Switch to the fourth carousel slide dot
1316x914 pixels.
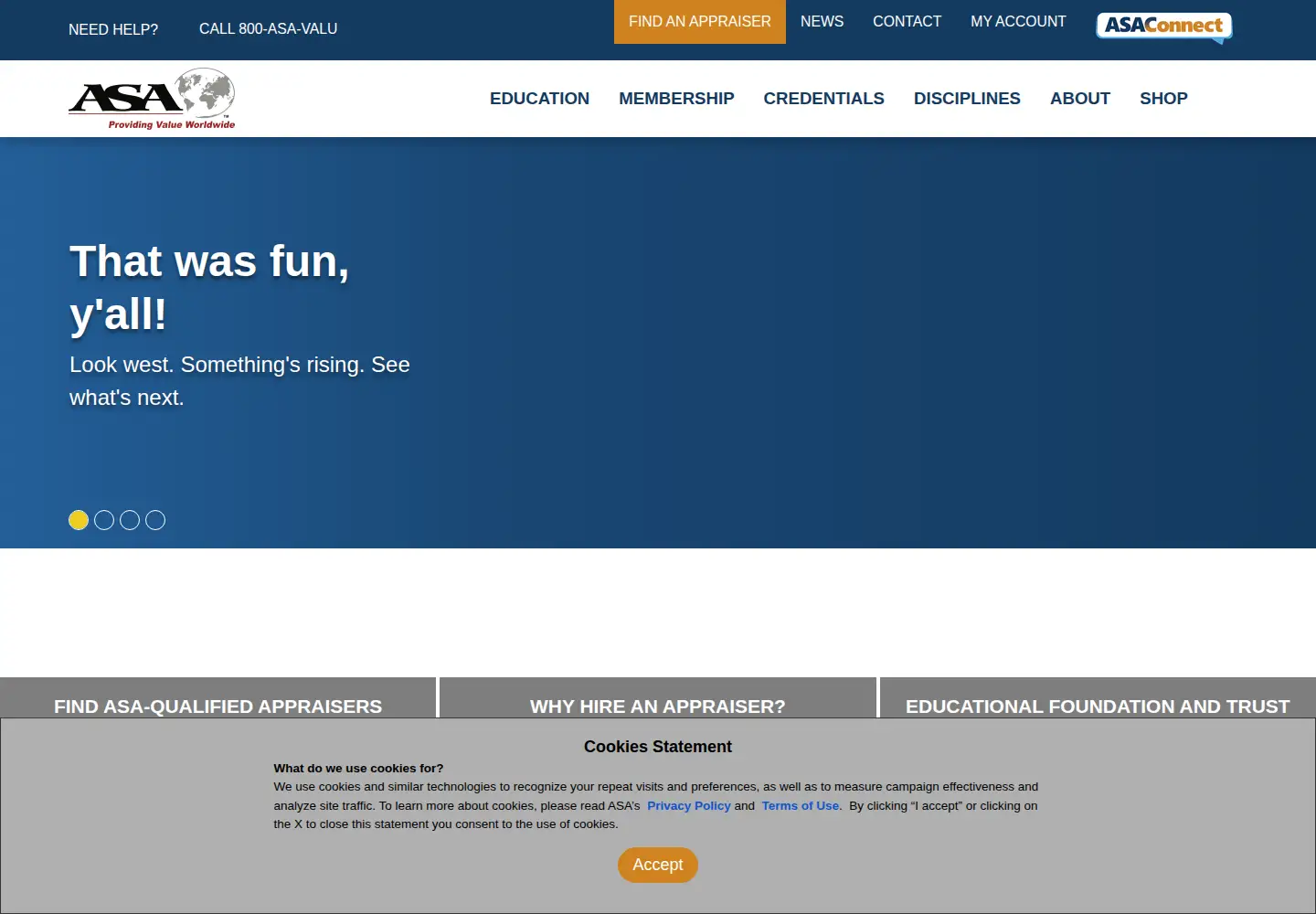tap(155, 520)
